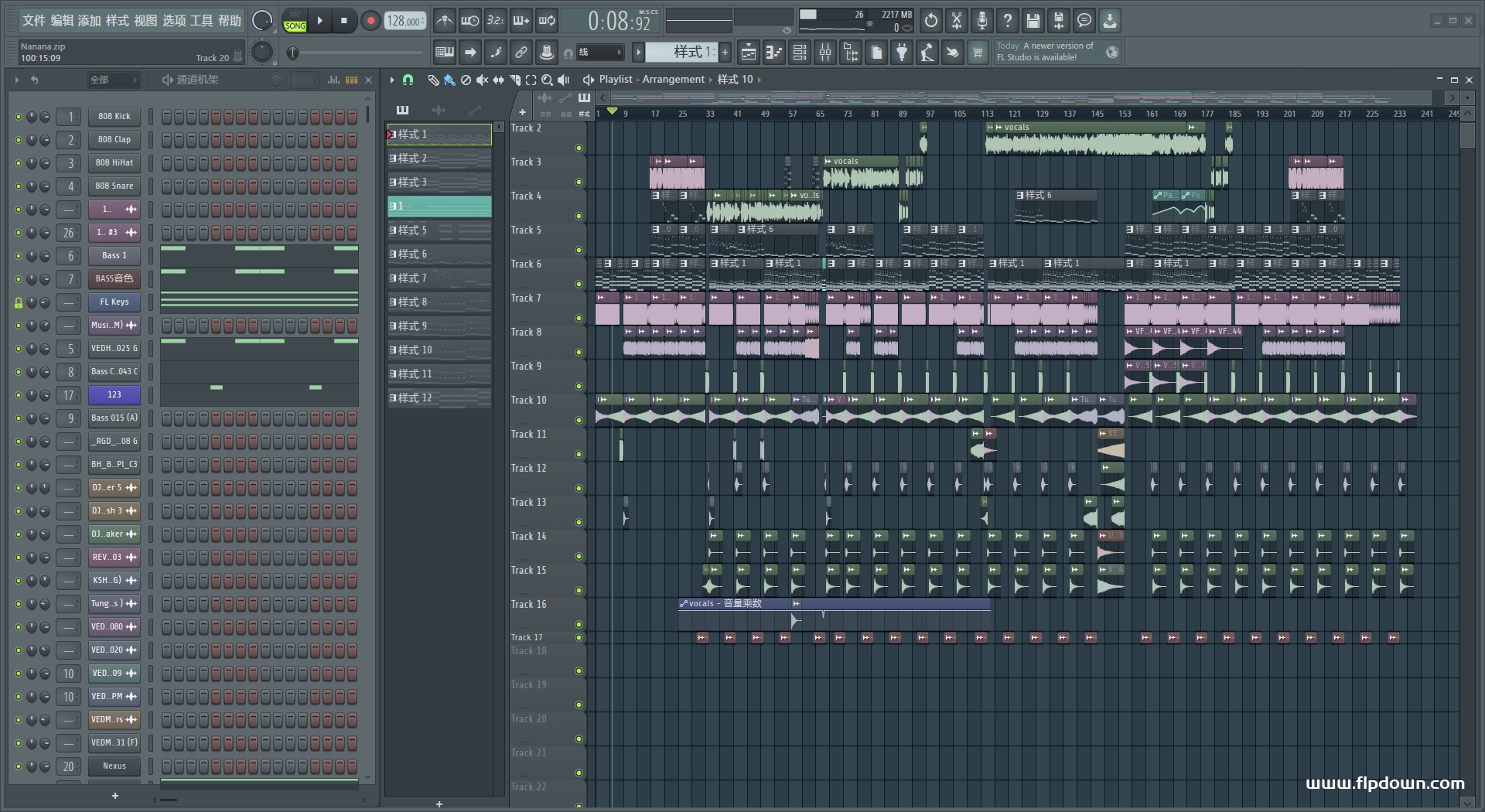The width and height of the screenshot is (1485, 812).
Task: Select the playlist Paint brush tool
Action: 449,80
